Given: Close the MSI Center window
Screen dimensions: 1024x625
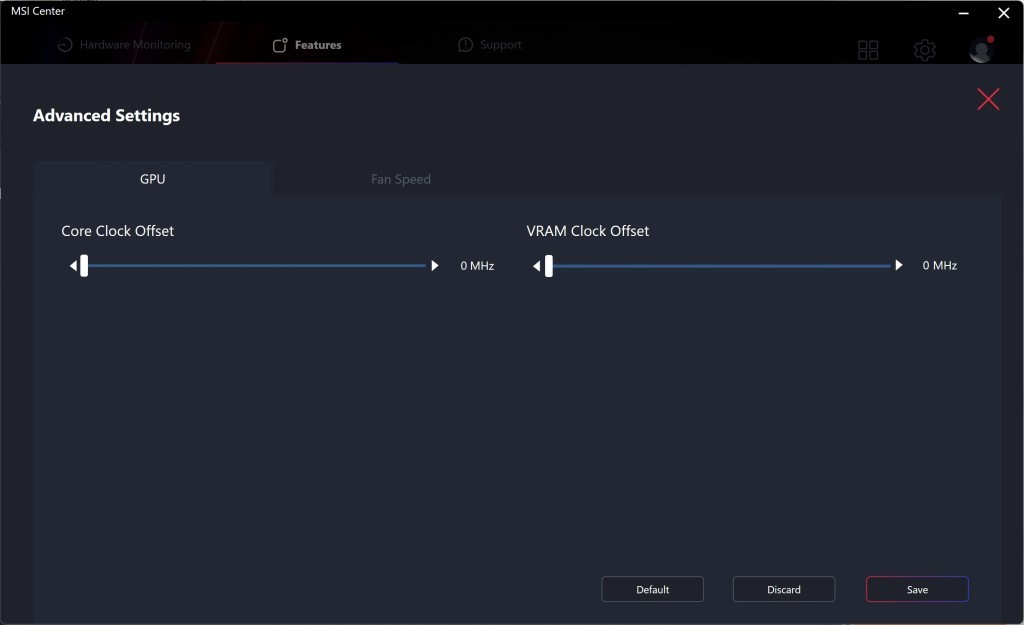Looking at the screenshot, I should click(1004, 13).
